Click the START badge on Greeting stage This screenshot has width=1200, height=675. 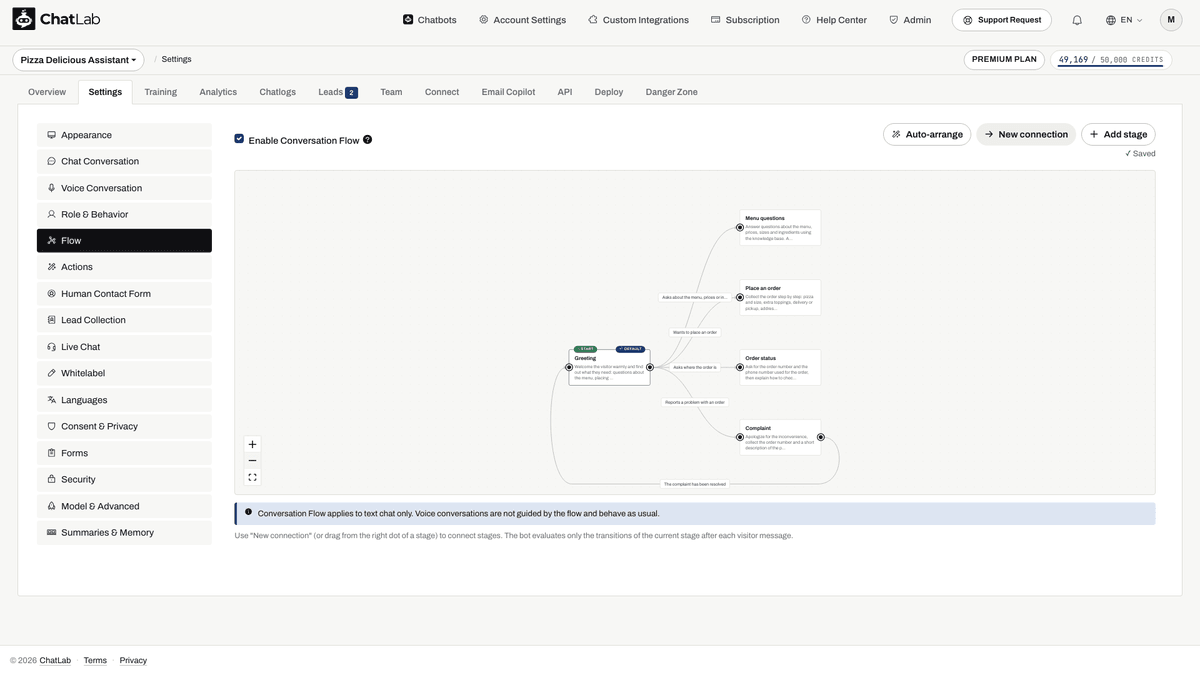click(x=585, y=349)
